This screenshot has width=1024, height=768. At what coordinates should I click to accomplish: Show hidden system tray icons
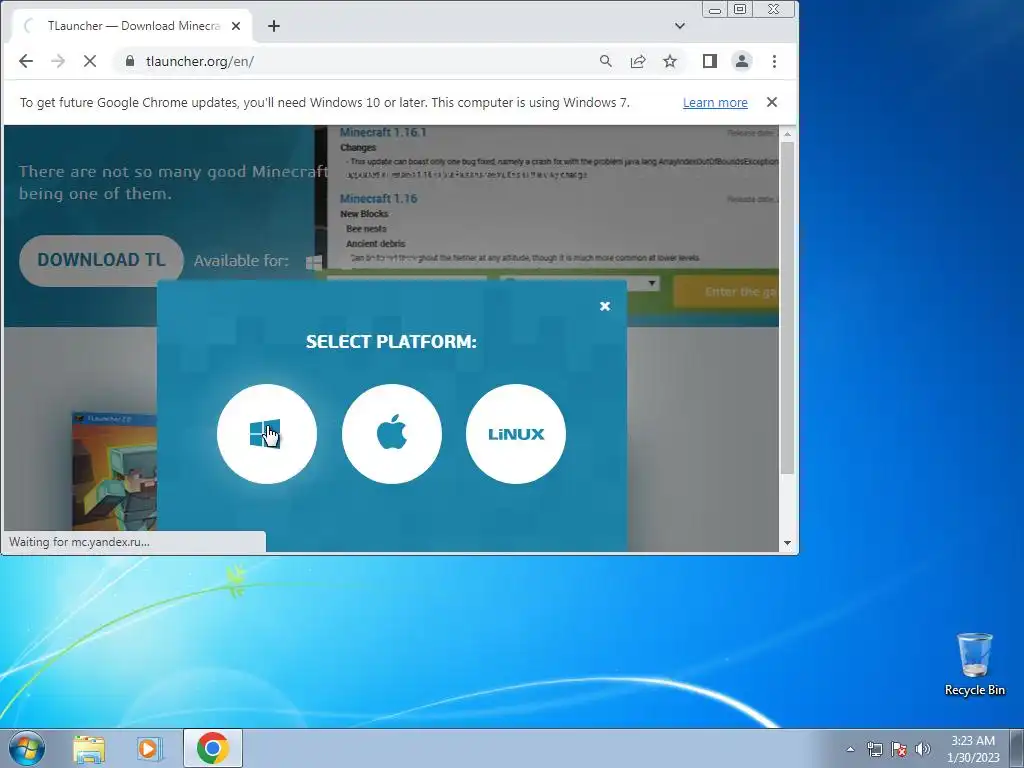click(850, 749)
